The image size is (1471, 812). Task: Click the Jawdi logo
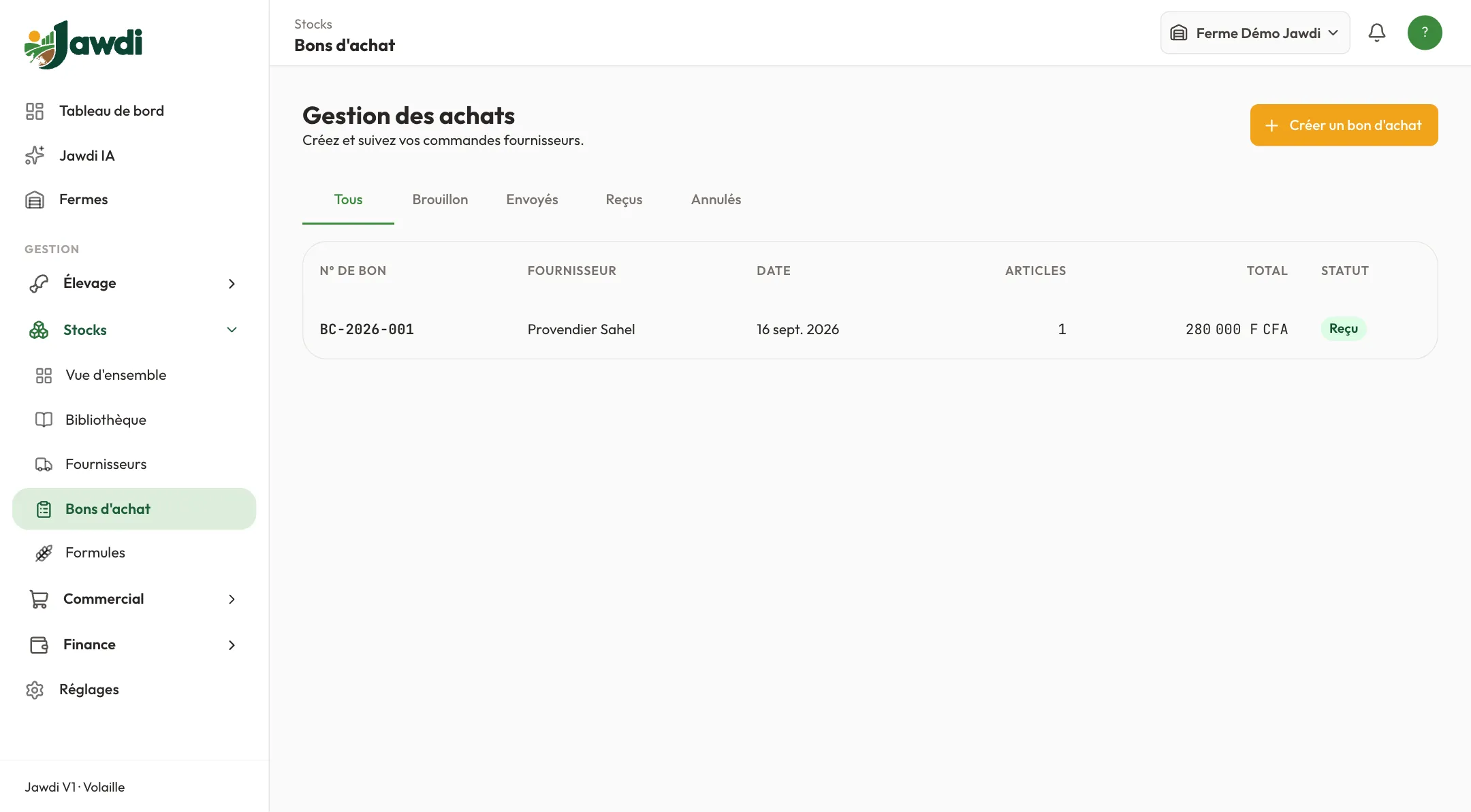83,44
